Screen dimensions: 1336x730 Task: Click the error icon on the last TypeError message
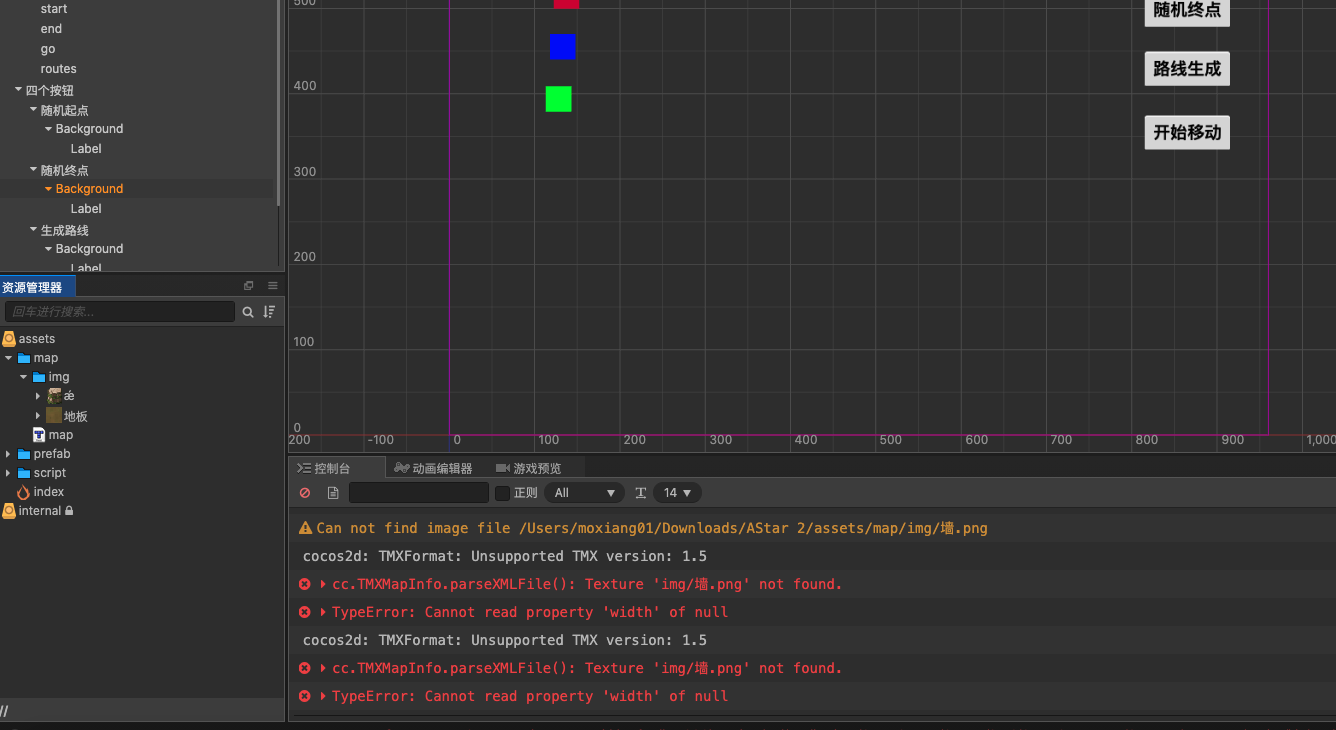pos(305,696)
